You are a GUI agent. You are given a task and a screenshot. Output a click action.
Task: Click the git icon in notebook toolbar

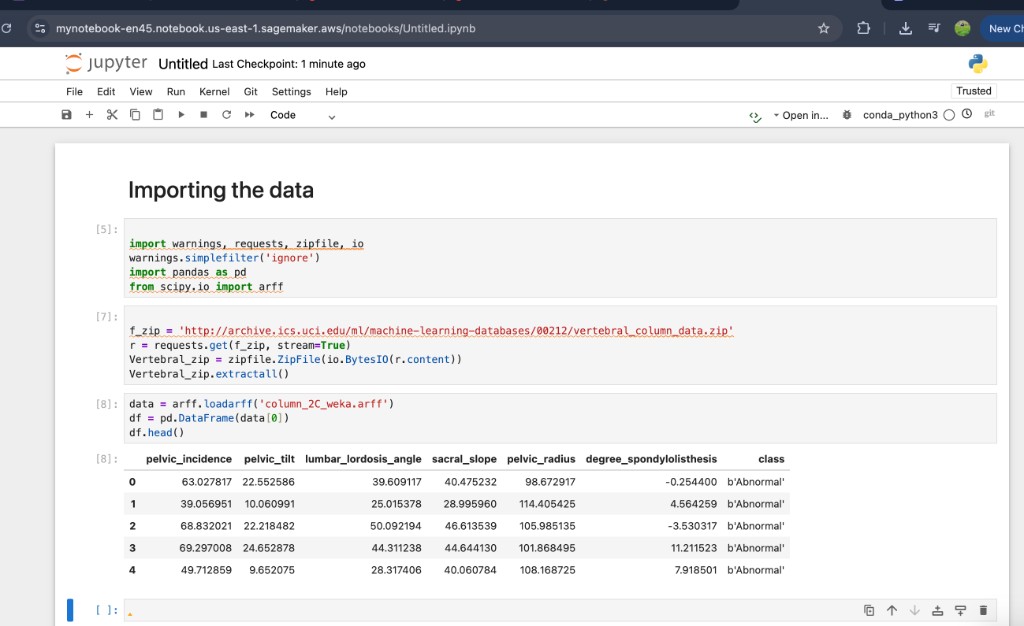[989, 114]
